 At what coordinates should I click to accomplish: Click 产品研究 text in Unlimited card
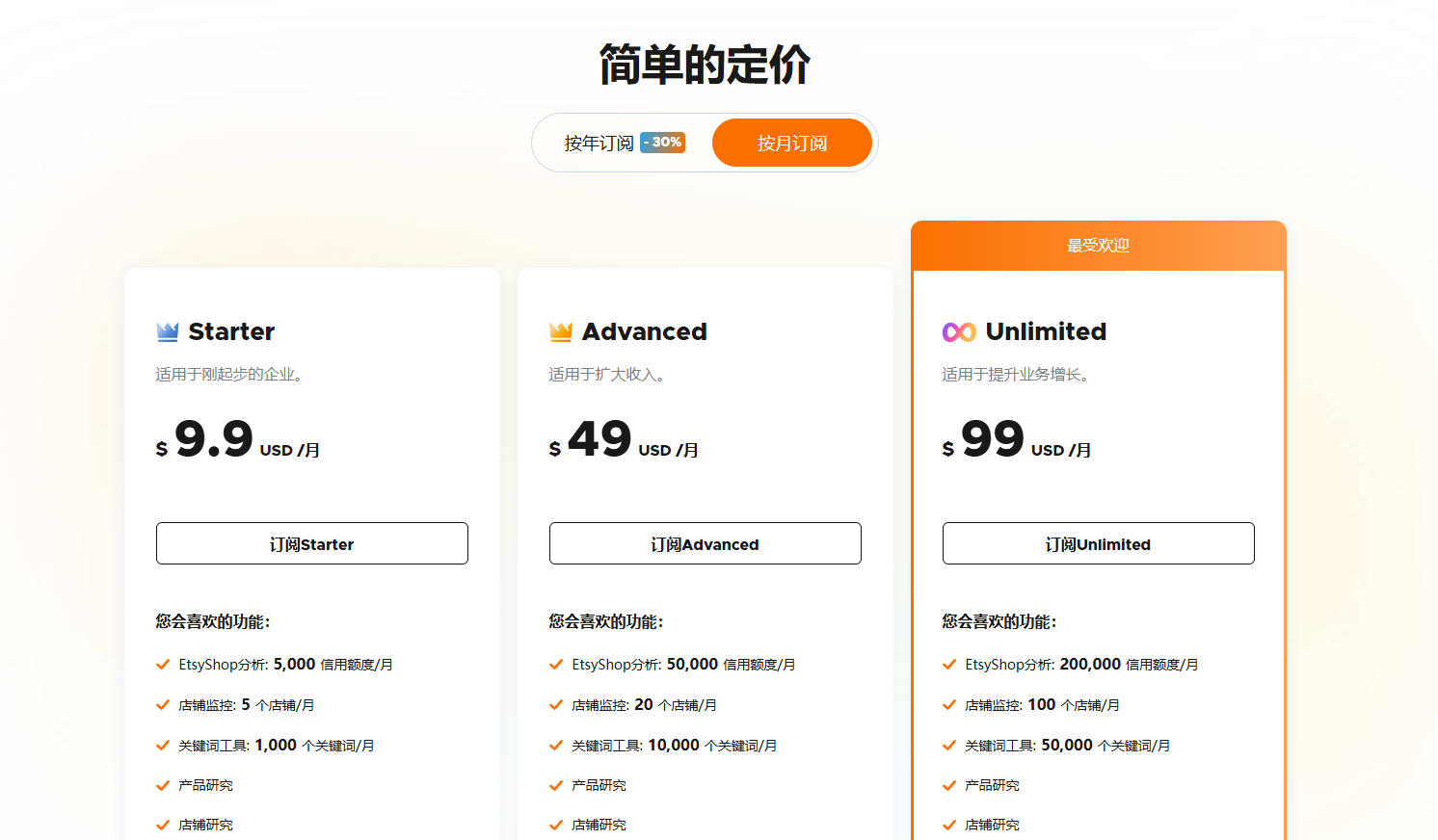pyautogui.click(x=992, y=786)
